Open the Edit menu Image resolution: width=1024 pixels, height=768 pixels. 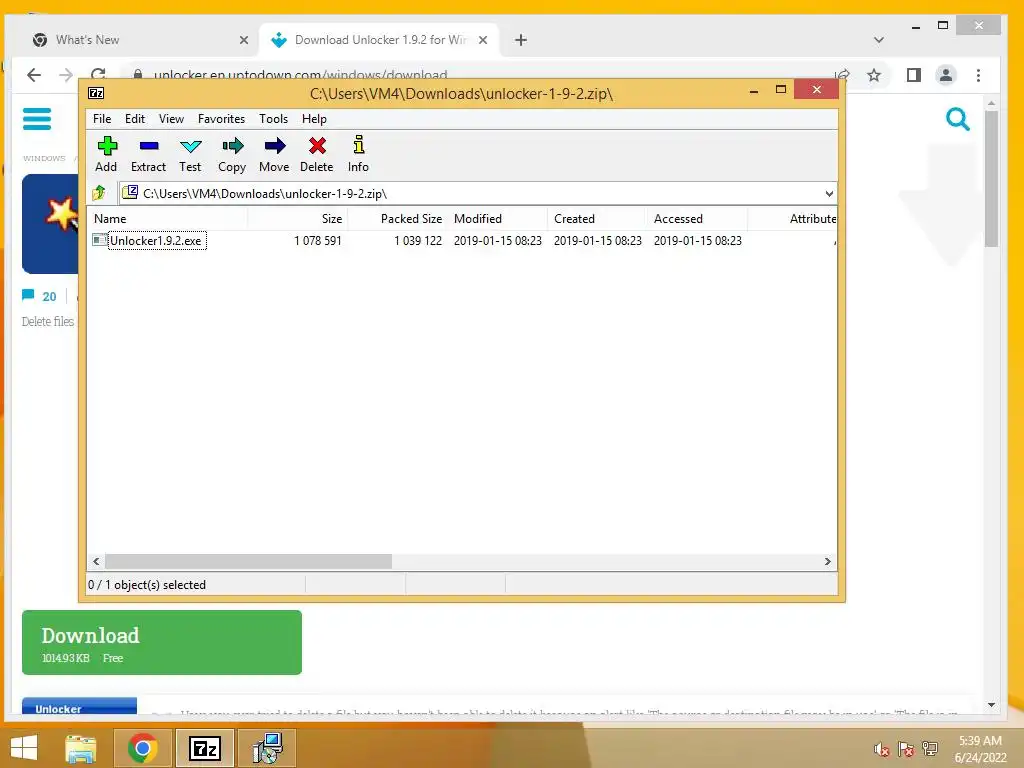(x=135, y=119)
